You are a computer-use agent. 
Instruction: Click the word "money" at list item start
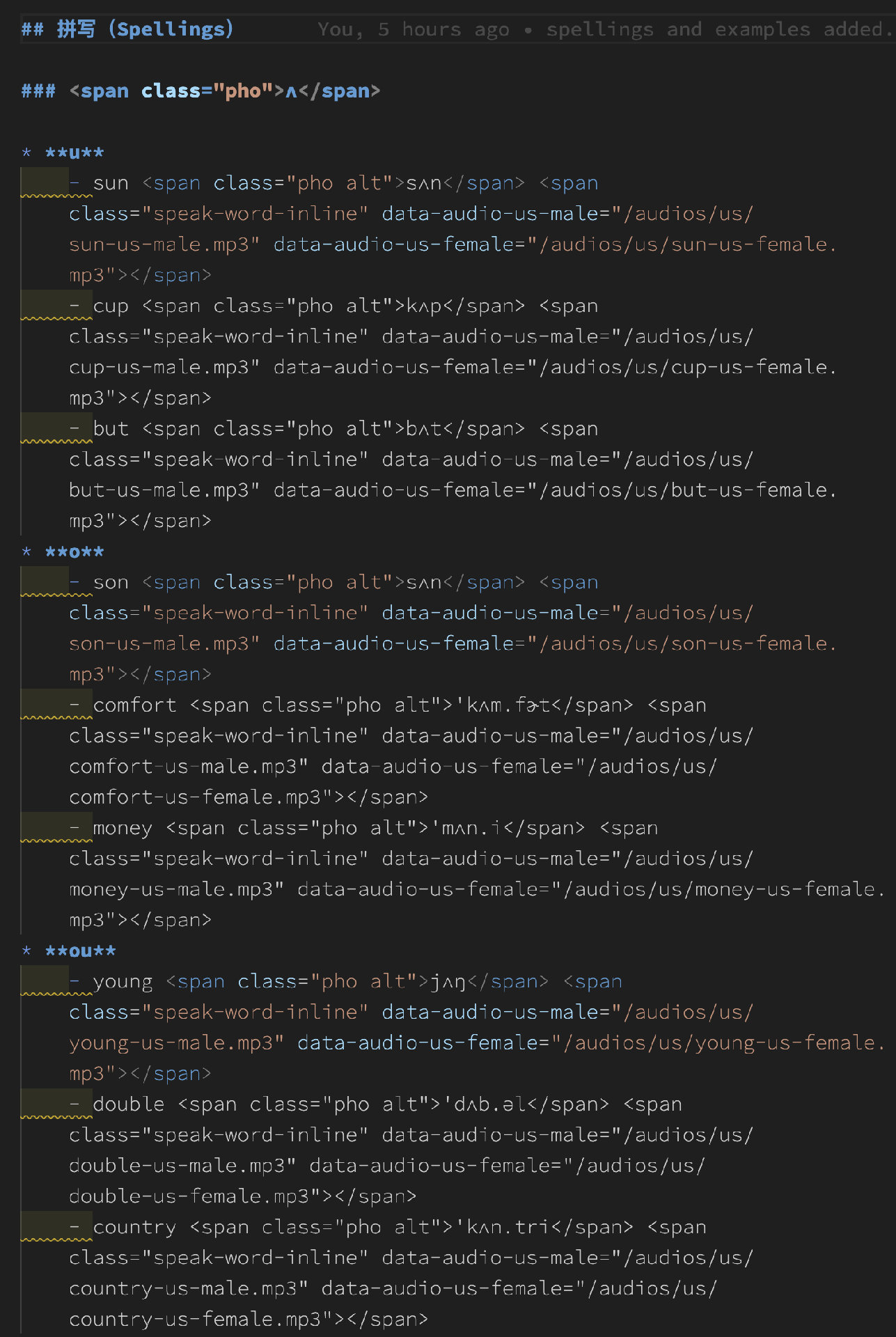[123, 829]
